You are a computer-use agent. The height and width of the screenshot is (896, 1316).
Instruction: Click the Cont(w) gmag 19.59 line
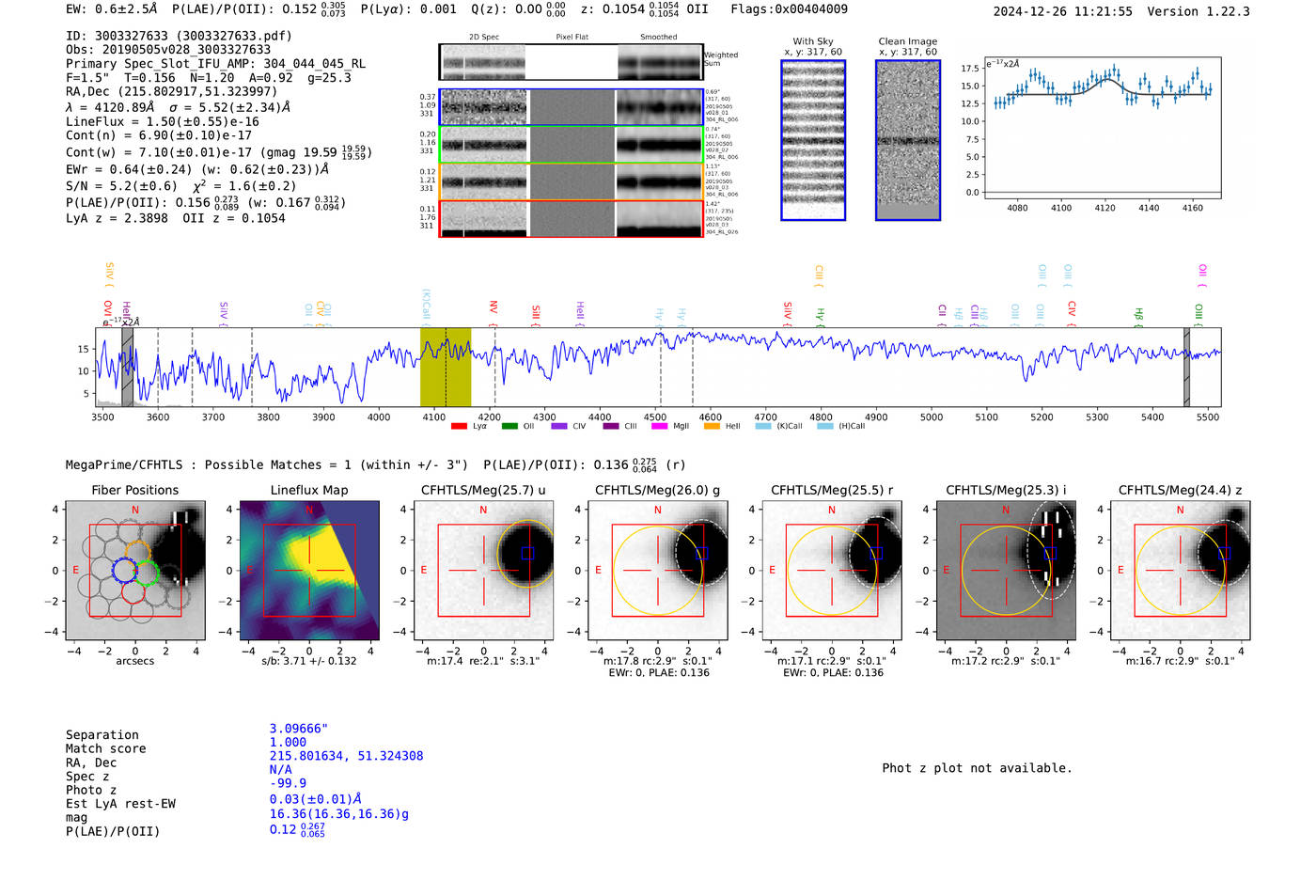(218, 151)
